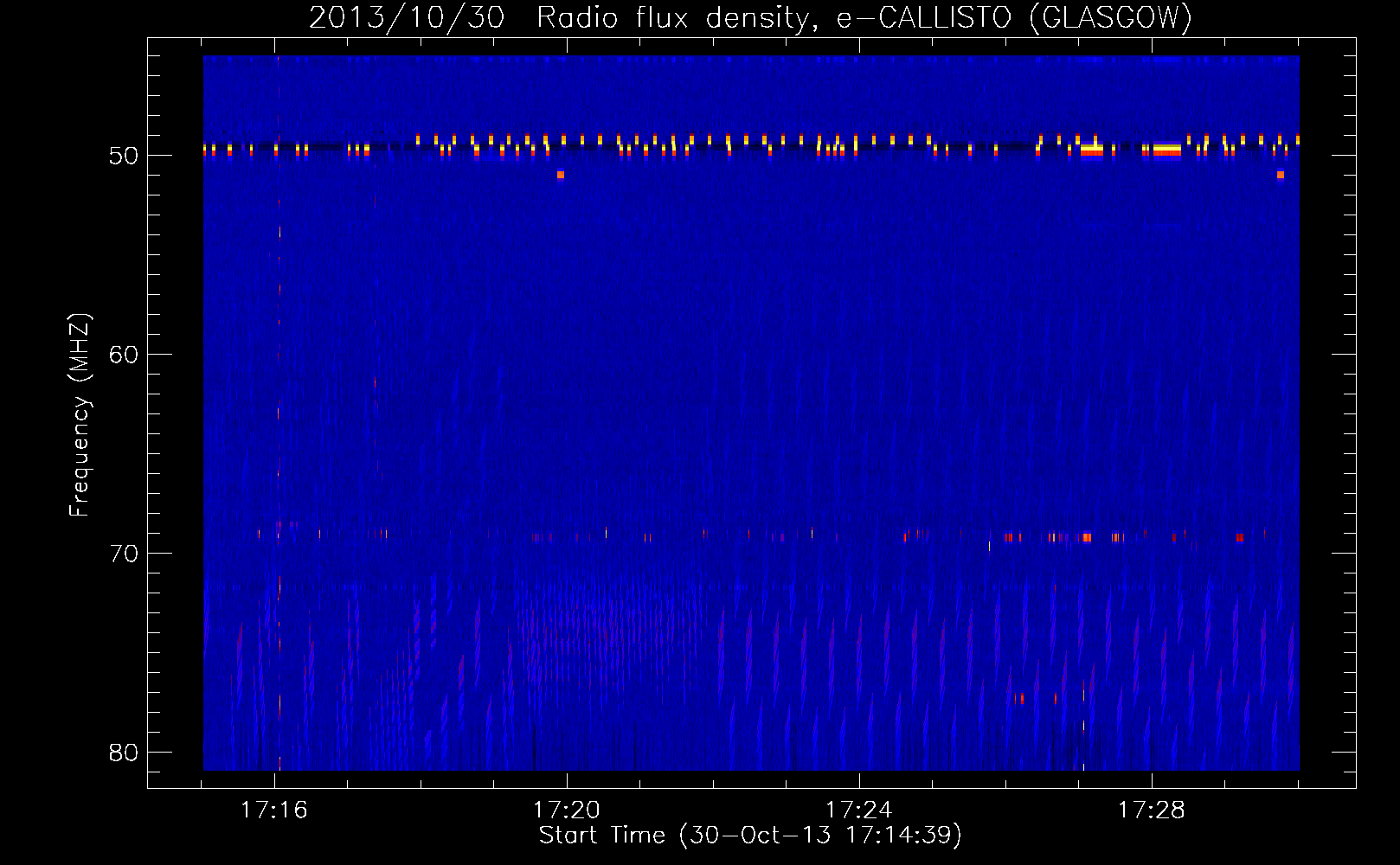This screenshot has width=1400, height=865.
Task: Click the 70 frequency tick label
Action: click(124, 554)
